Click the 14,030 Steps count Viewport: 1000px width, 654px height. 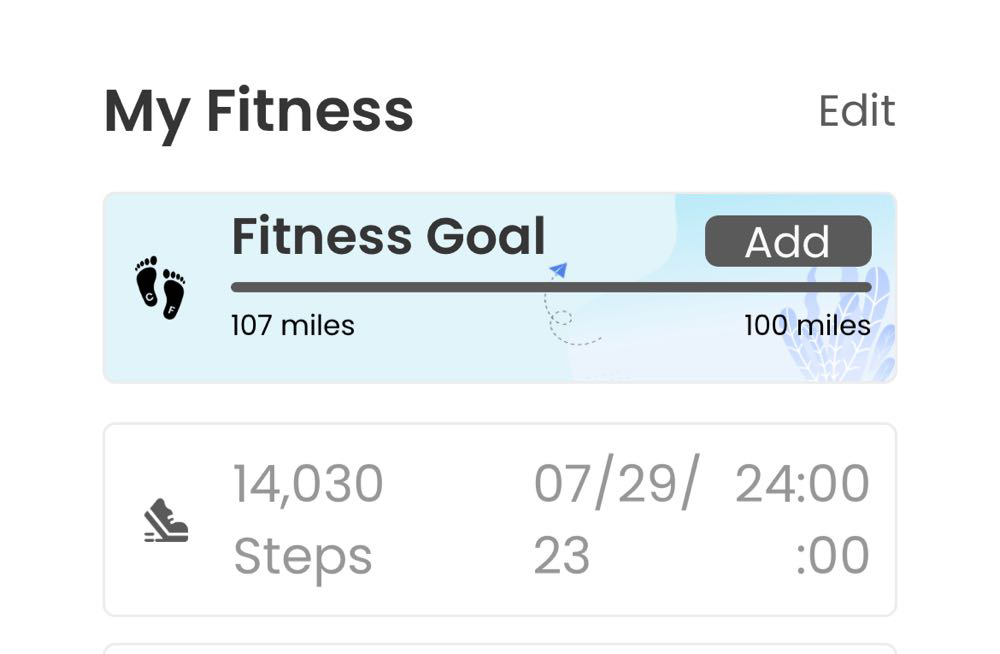[x=309, y=519]
